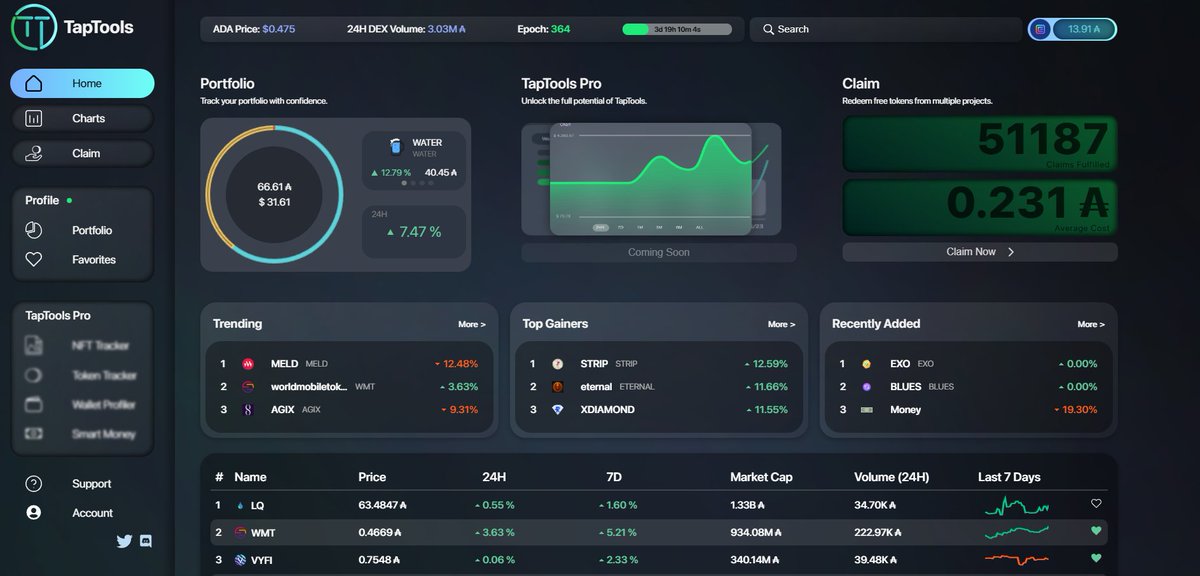This screenshot has width=1200, height=576.
Task: Unfavorite WMT with its heart toggle
Action: coord(1096,531)
